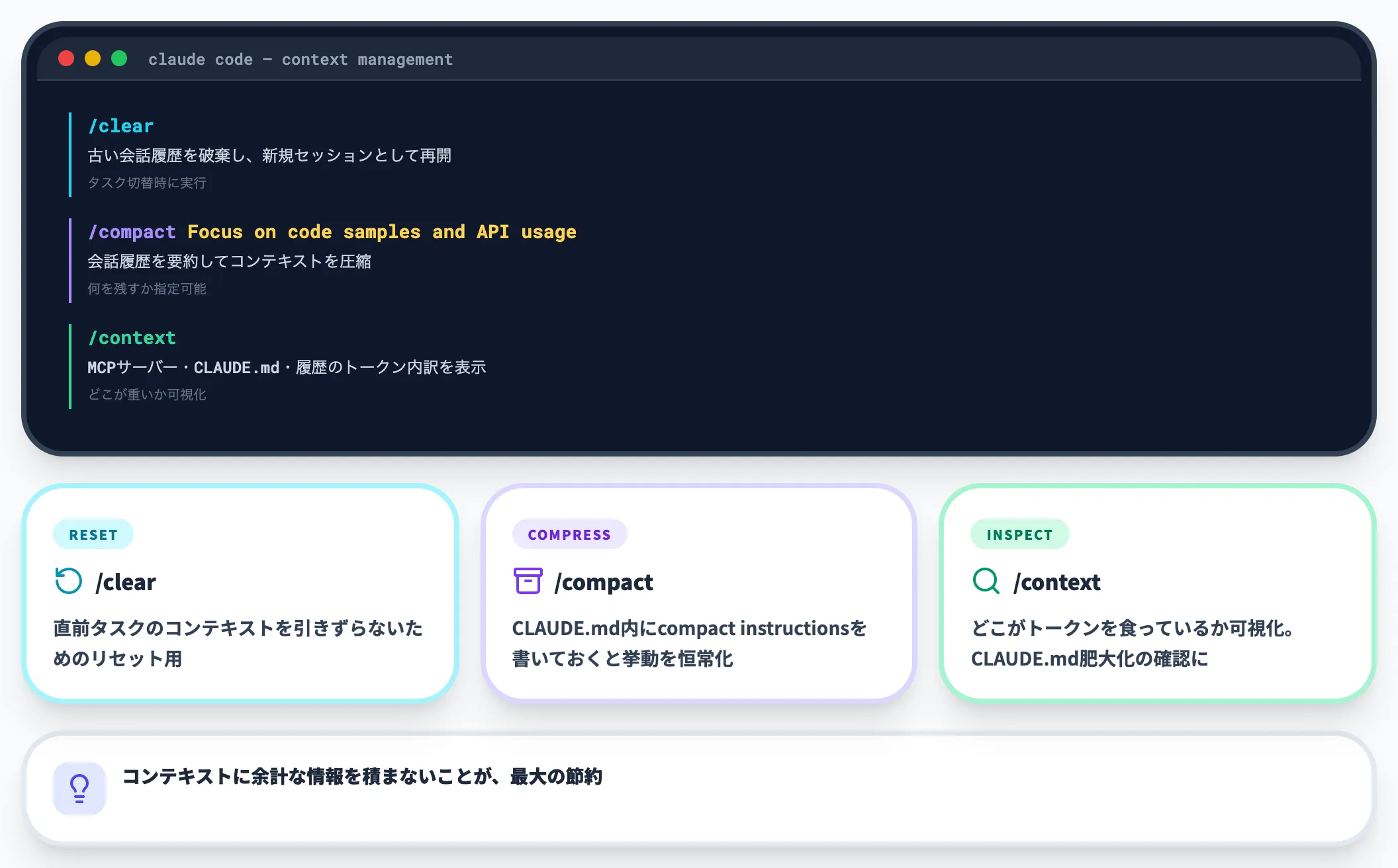This screenshot has height=868, width=1398.
Task: Click the hint 'どこが重いか可視化'
Action: [x=147, y=394]
